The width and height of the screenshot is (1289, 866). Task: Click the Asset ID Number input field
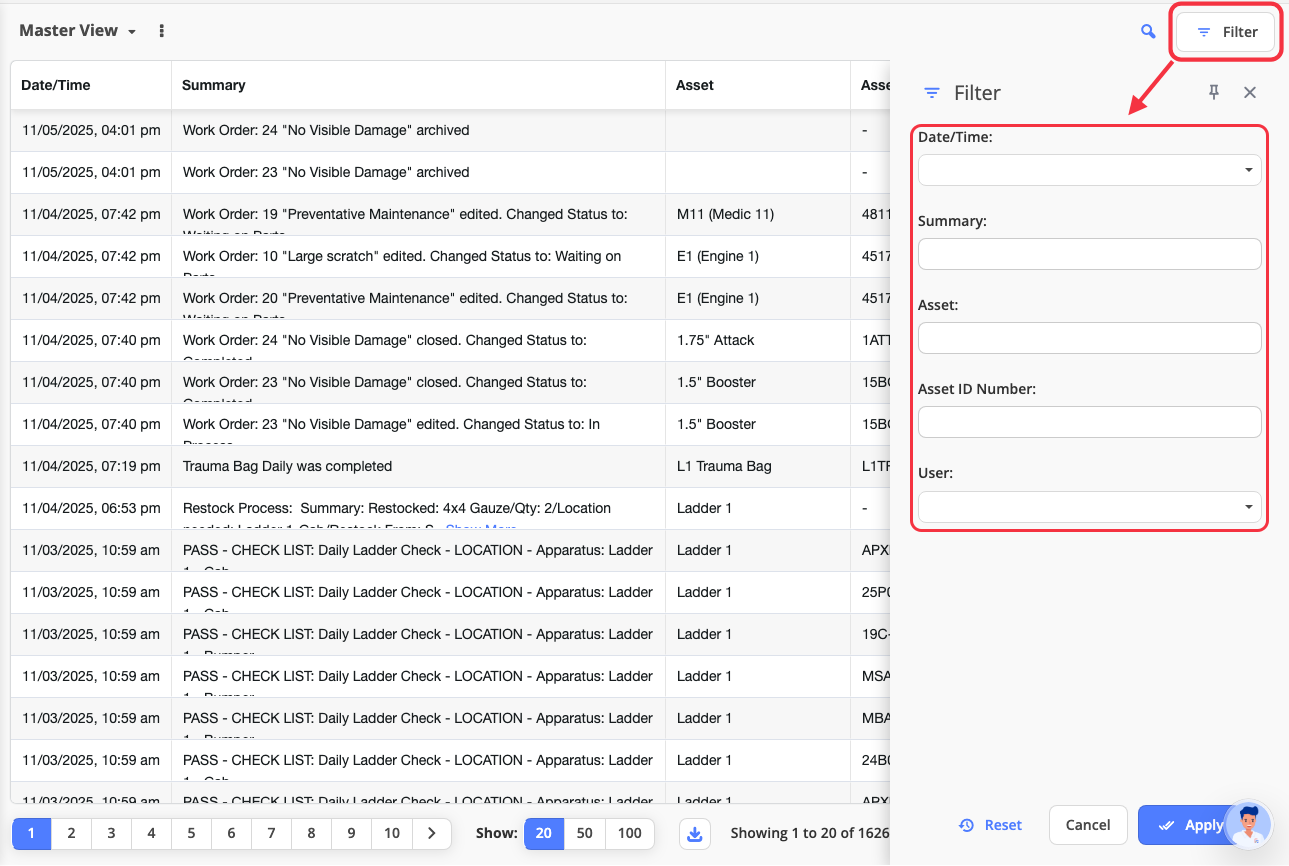pos(1090,422)
